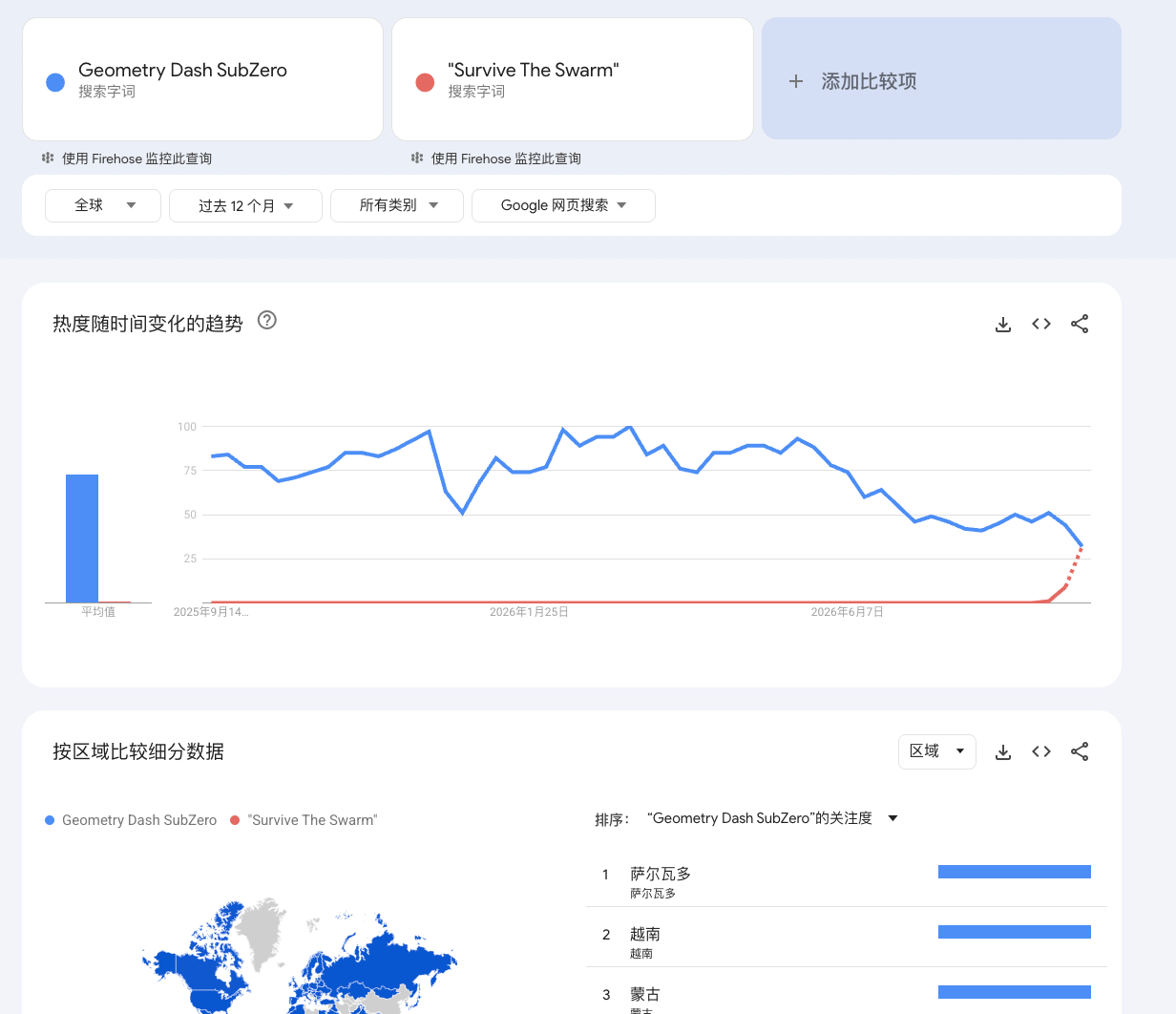The width and height of the screenshot is (1176, 1014).
Task: Share the regional breakdown section
Action: pyautogui.click(x=1080, y=752)
